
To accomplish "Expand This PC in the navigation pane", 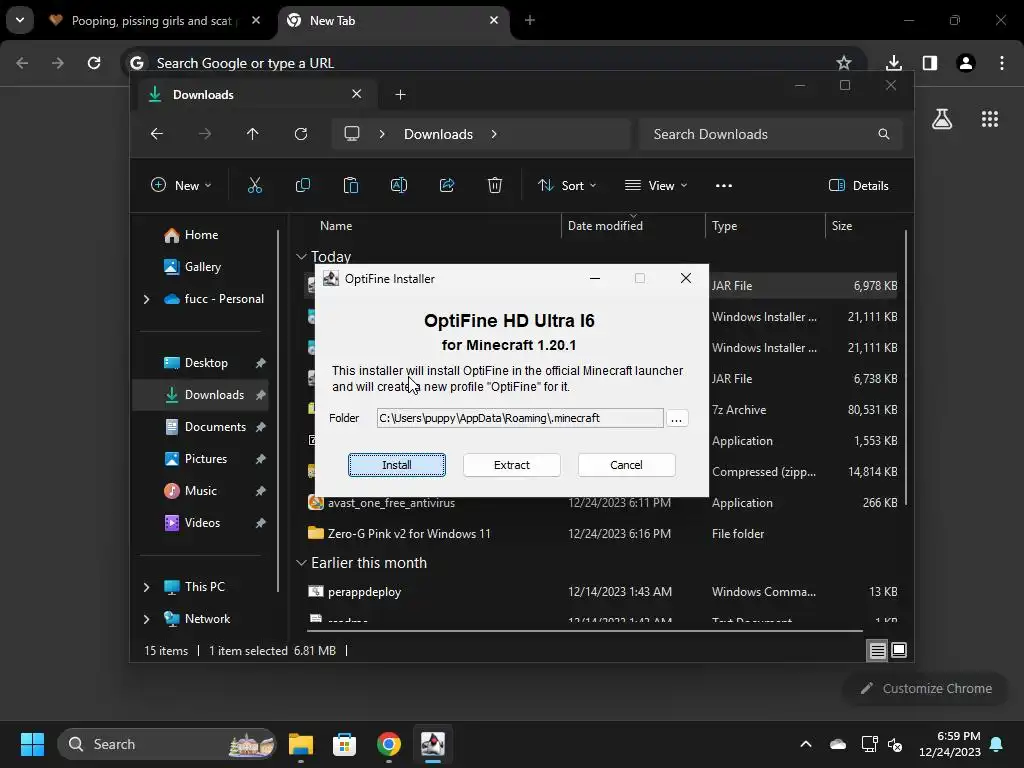I will coord(146,587).
